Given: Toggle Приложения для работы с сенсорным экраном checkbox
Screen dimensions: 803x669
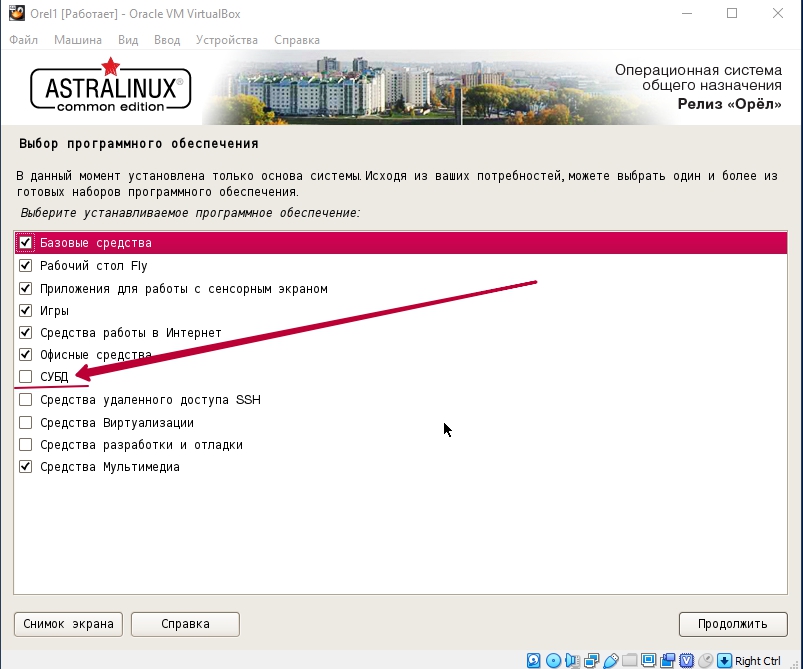Looking at the screenshot, I should [x=25, y=288].
